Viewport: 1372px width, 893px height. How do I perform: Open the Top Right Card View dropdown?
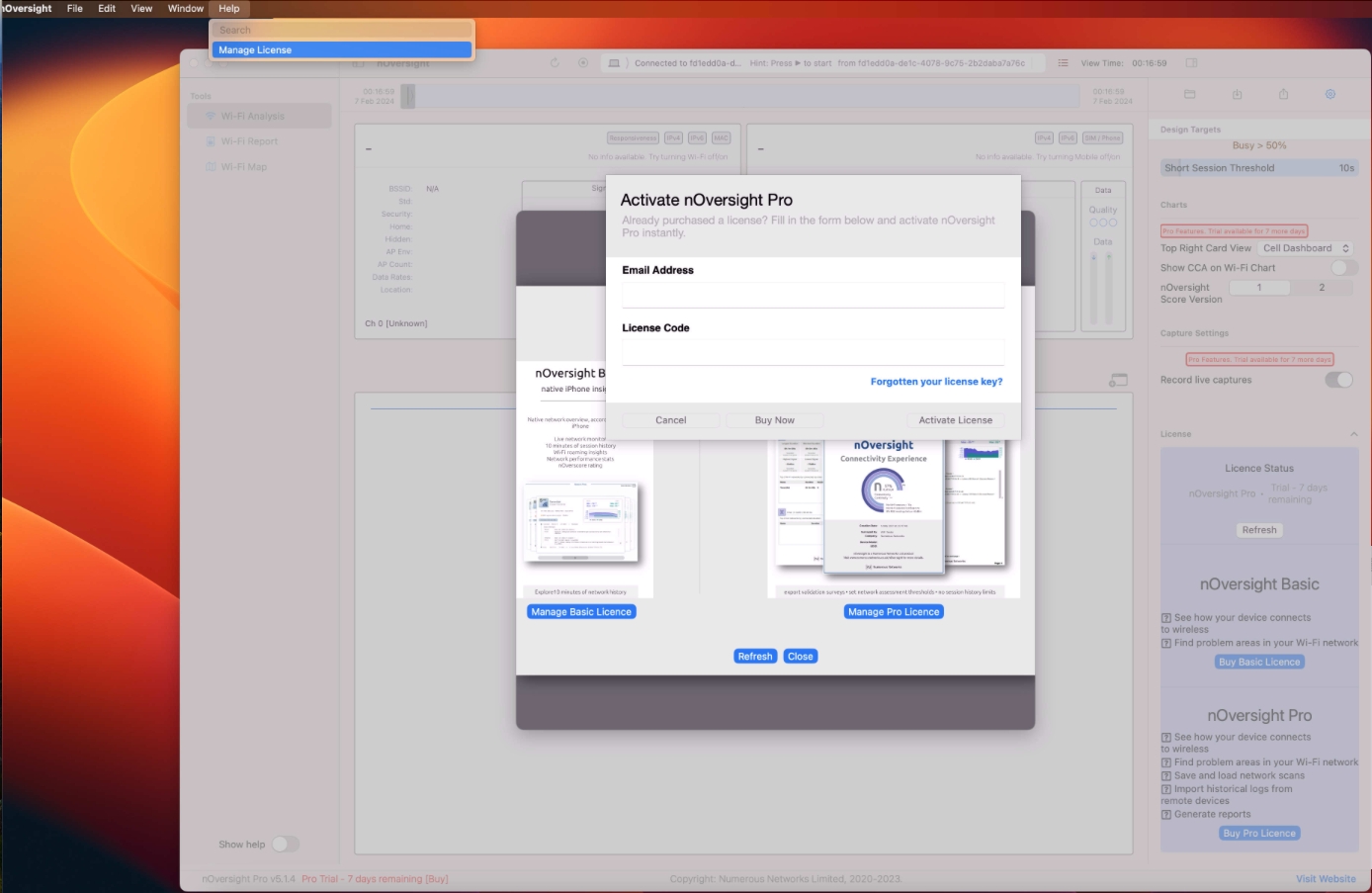pos(1306,248)
